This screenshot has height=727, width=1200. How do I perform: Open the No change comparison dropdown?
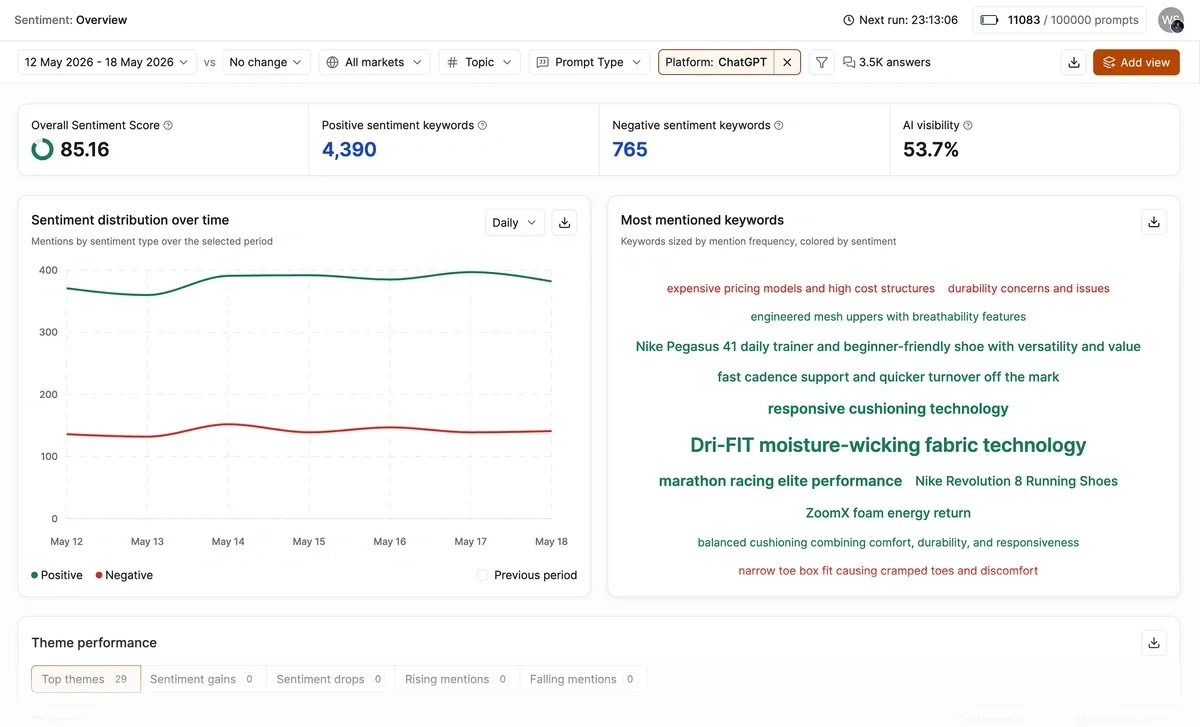point(266,62)
